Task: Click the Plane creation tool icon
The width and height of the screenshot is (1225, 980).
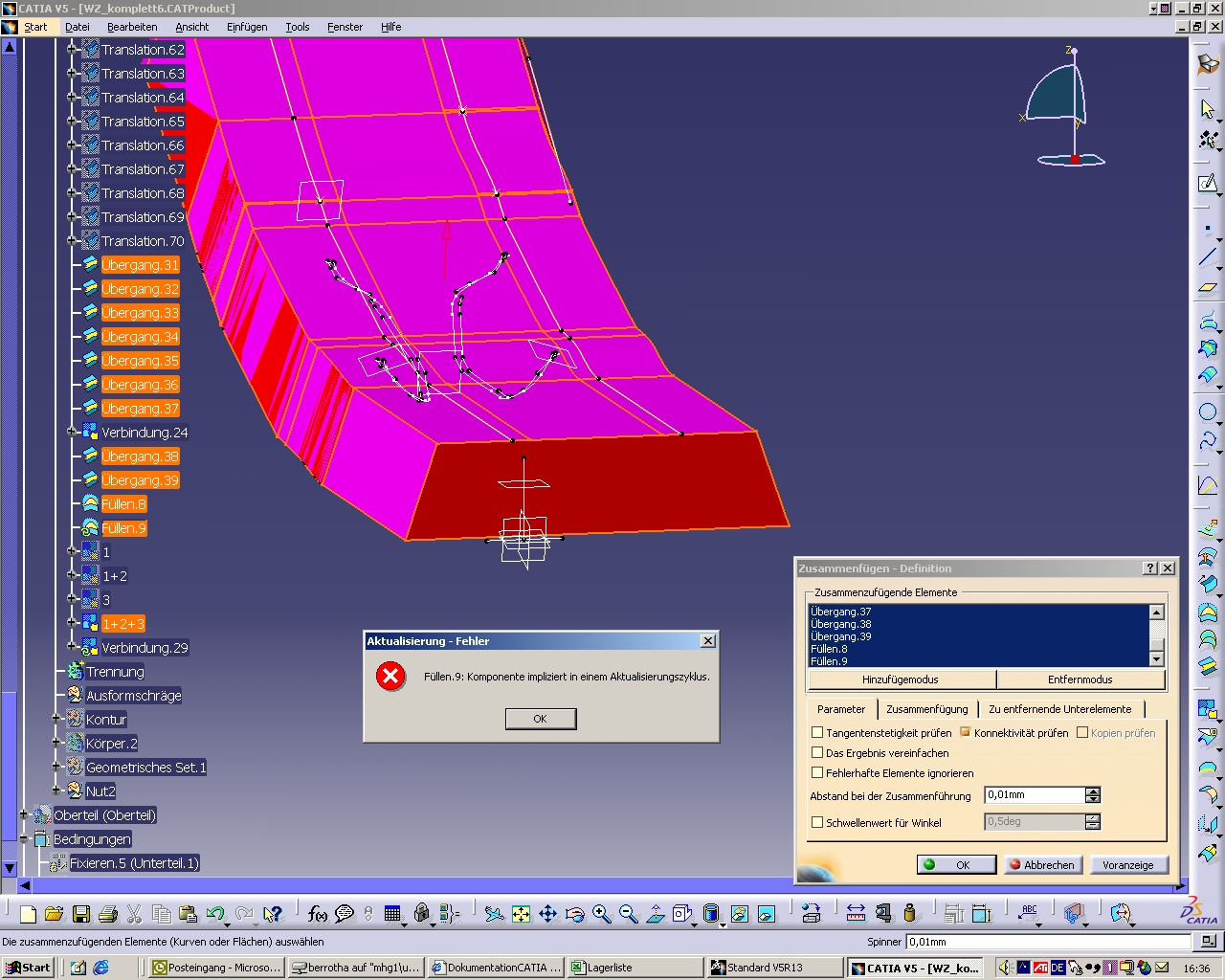Action: (x=1208, y=286)
